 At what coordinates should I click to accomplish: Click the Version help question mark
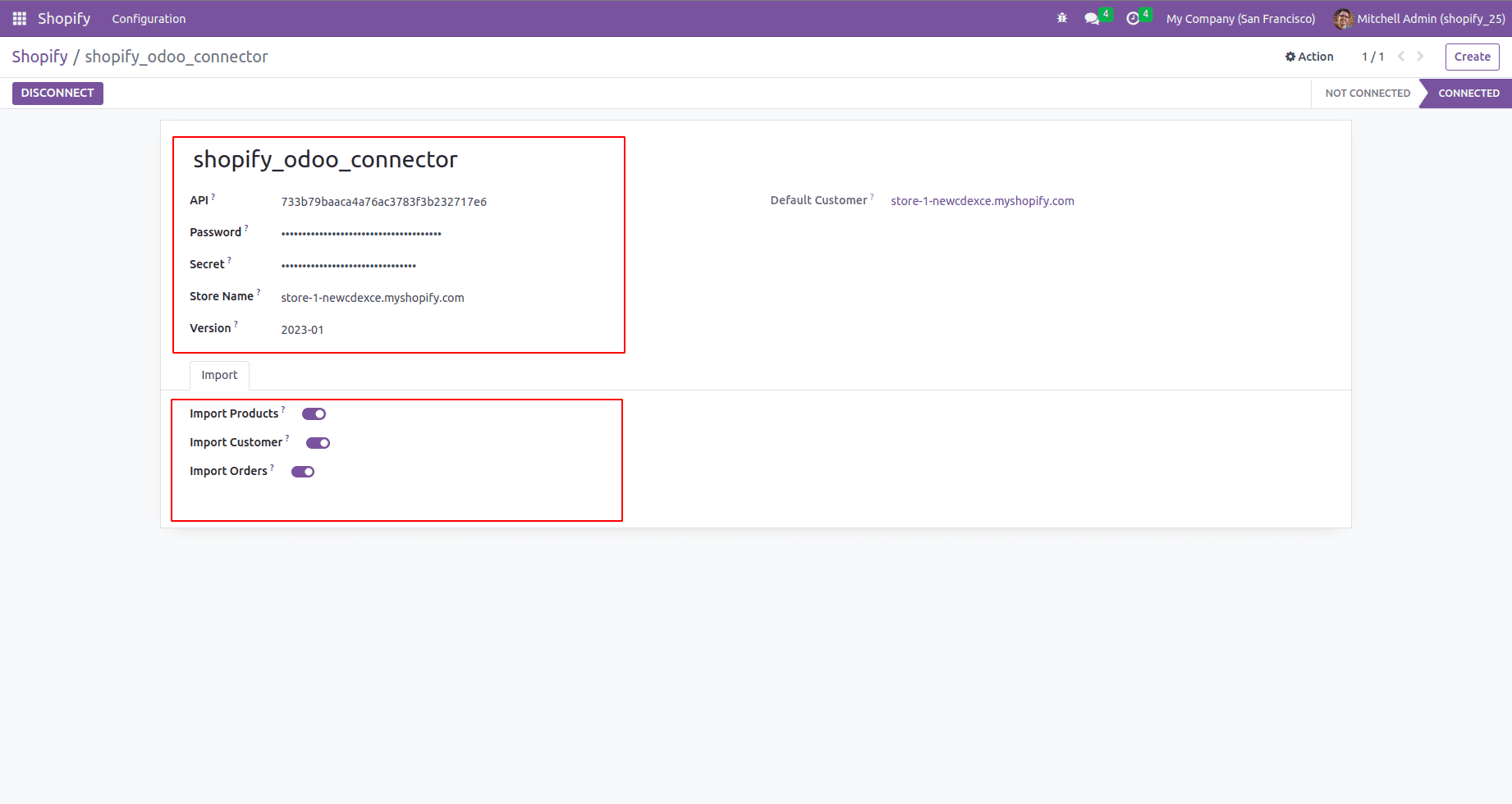click(x=236, y=325)
